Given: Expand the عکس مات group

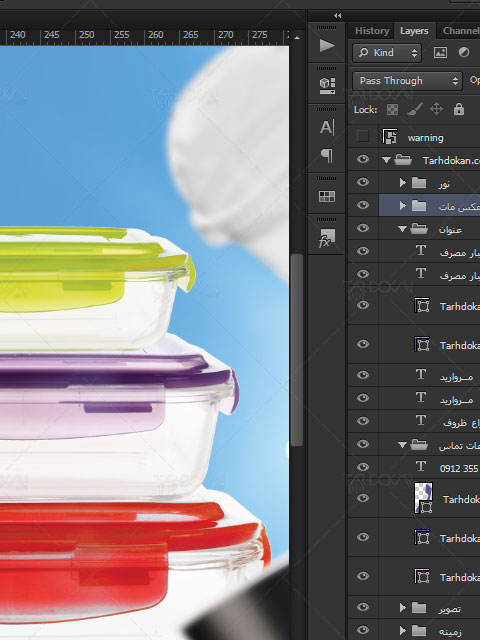Looking at the screenshot, I should 402,205.
